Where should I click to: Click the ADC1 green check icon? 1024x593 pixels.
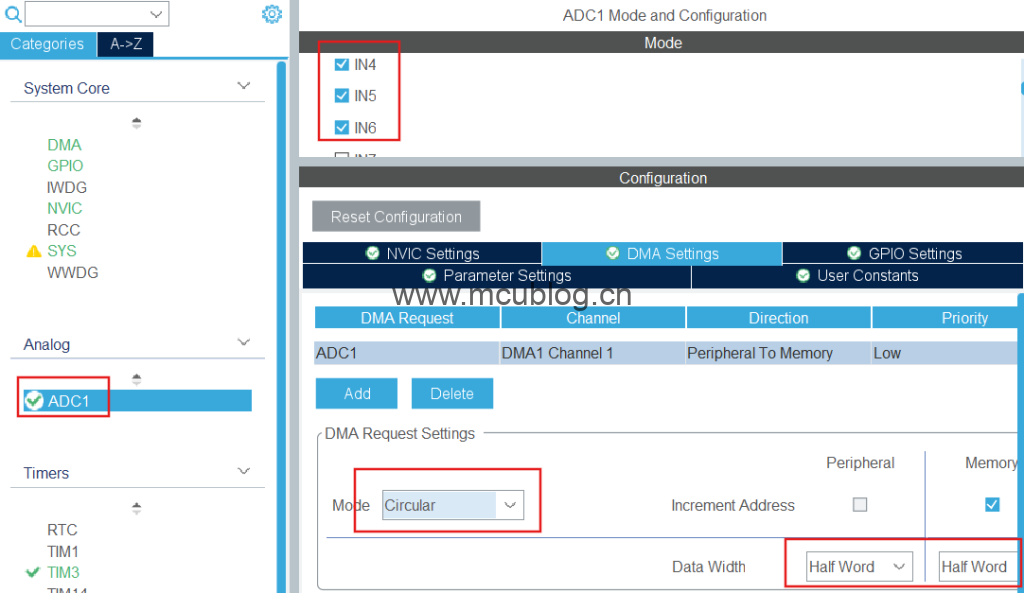(x=35, y=401)
